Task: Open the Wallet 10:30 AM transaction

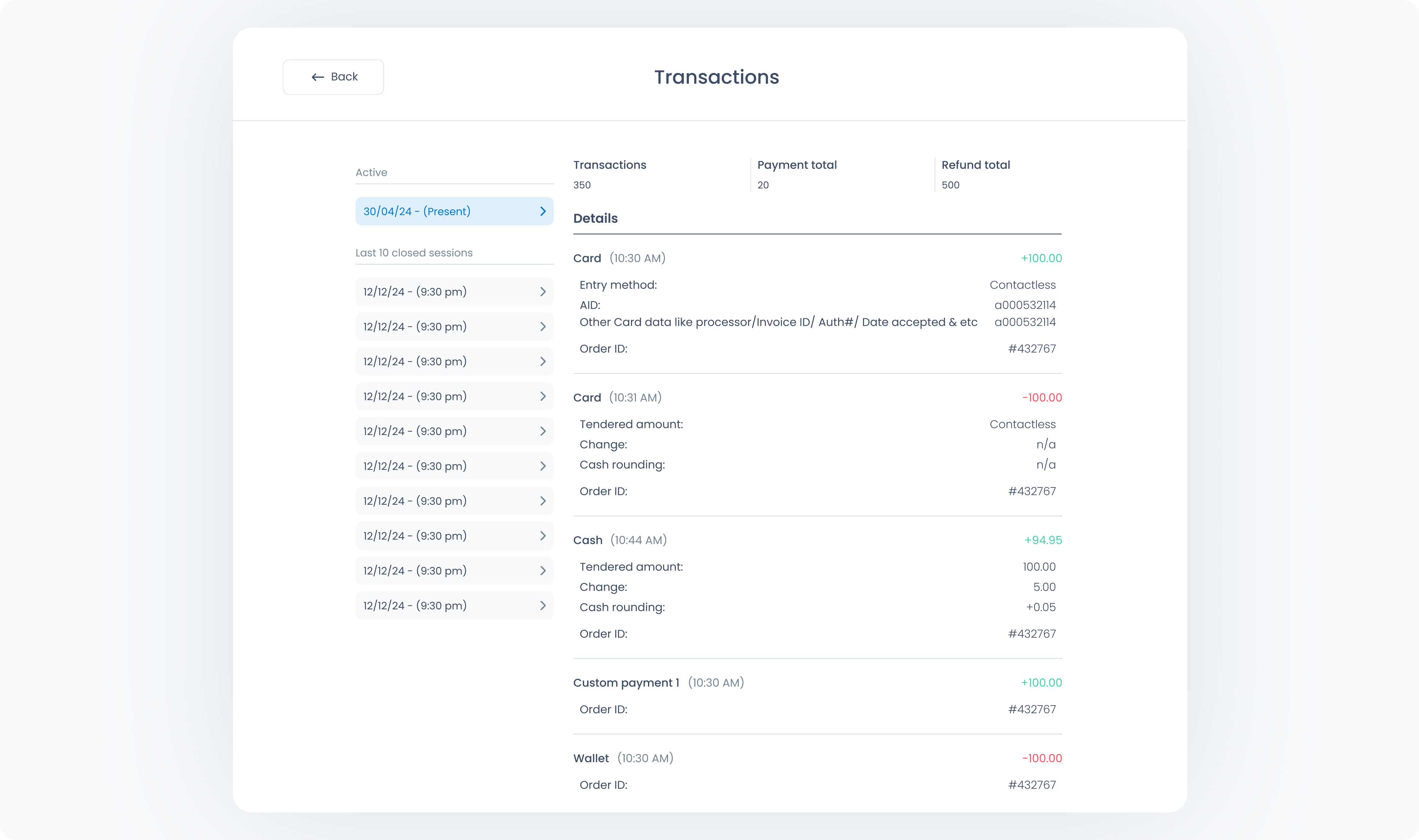Action: pos(623,759)
